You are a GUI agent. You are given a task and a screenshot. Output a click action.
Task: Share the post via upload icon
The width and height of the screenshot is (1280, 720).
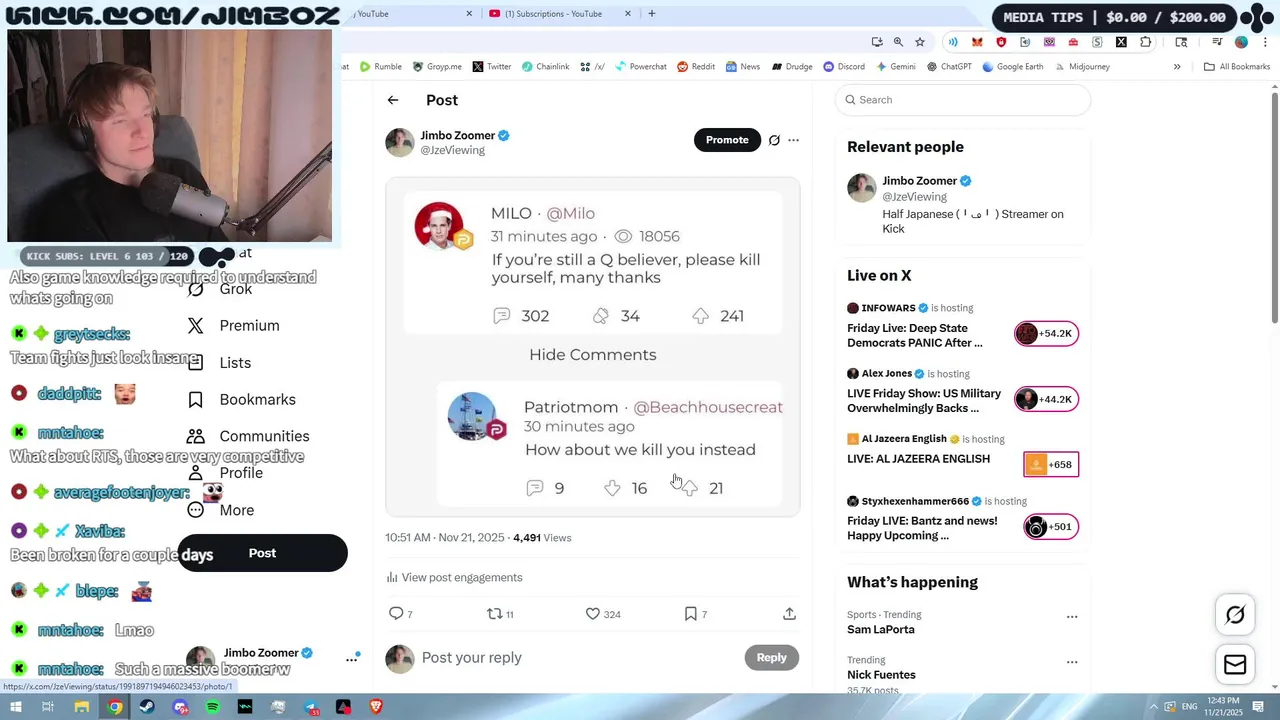(x=789, y=614)
